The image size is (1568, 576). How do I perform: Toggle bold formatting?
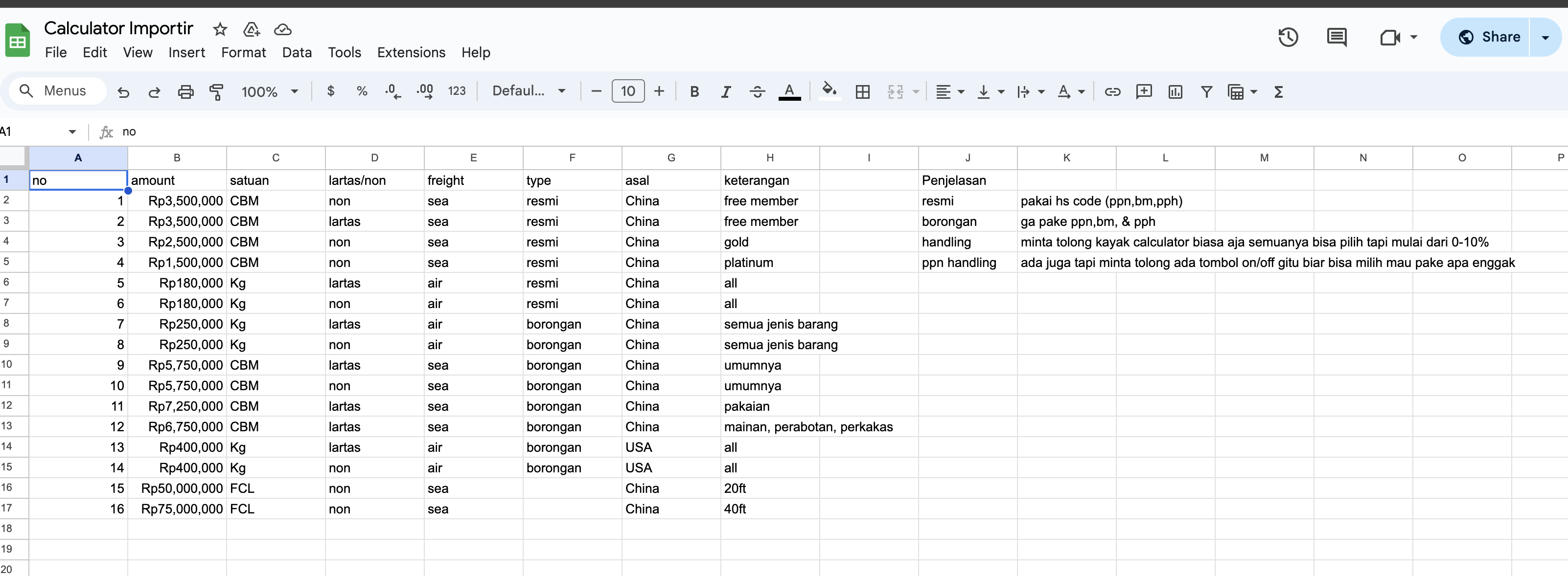tap(694, 92)
